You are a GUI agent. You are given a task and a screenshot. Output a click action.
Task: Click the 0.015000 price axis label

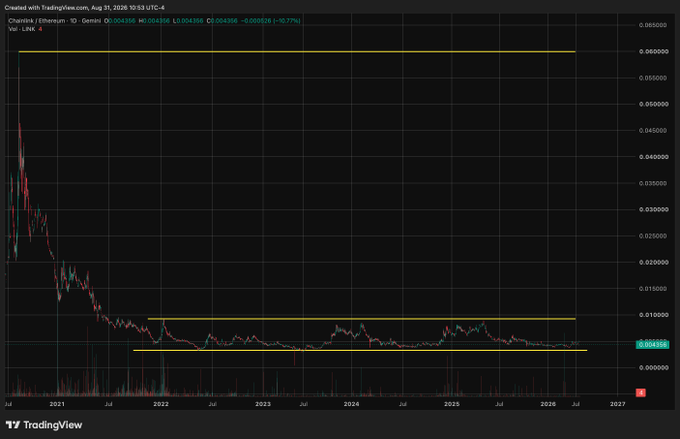(653, 289)
